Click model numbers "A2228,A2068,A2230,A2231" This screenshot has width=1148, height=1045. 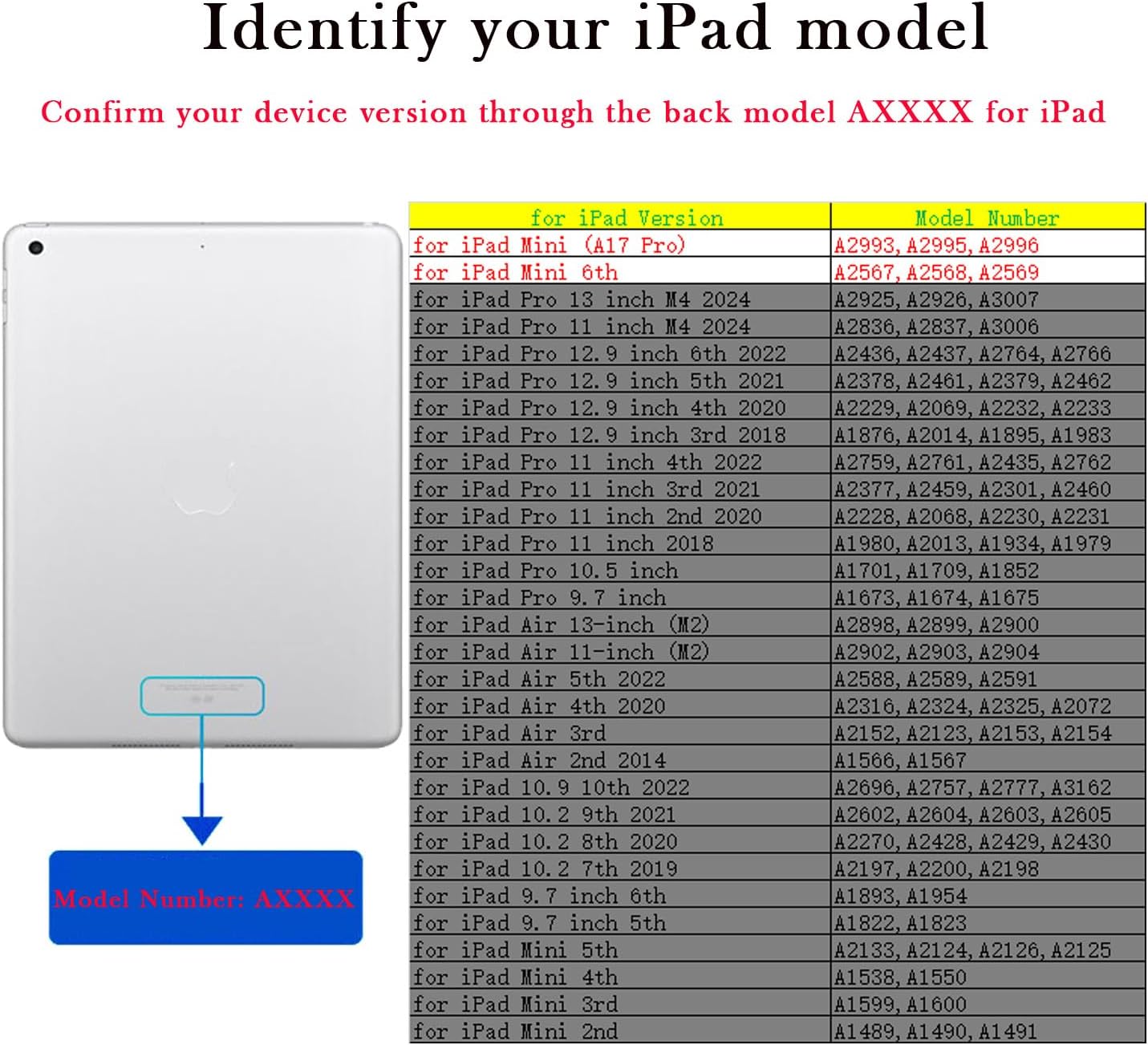click(972, 517)
